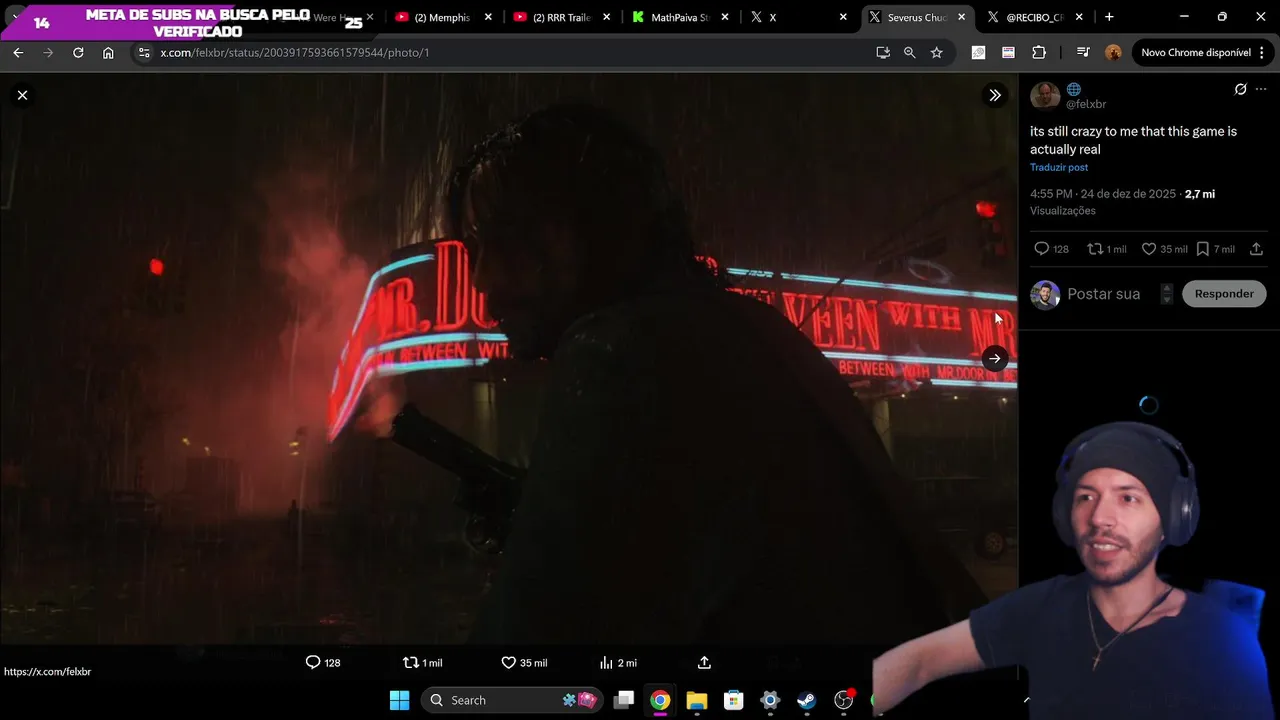This screenshot has width=1280, height=720.
Task: Open OBS Studio from taskbar
Action: (844, 700)
